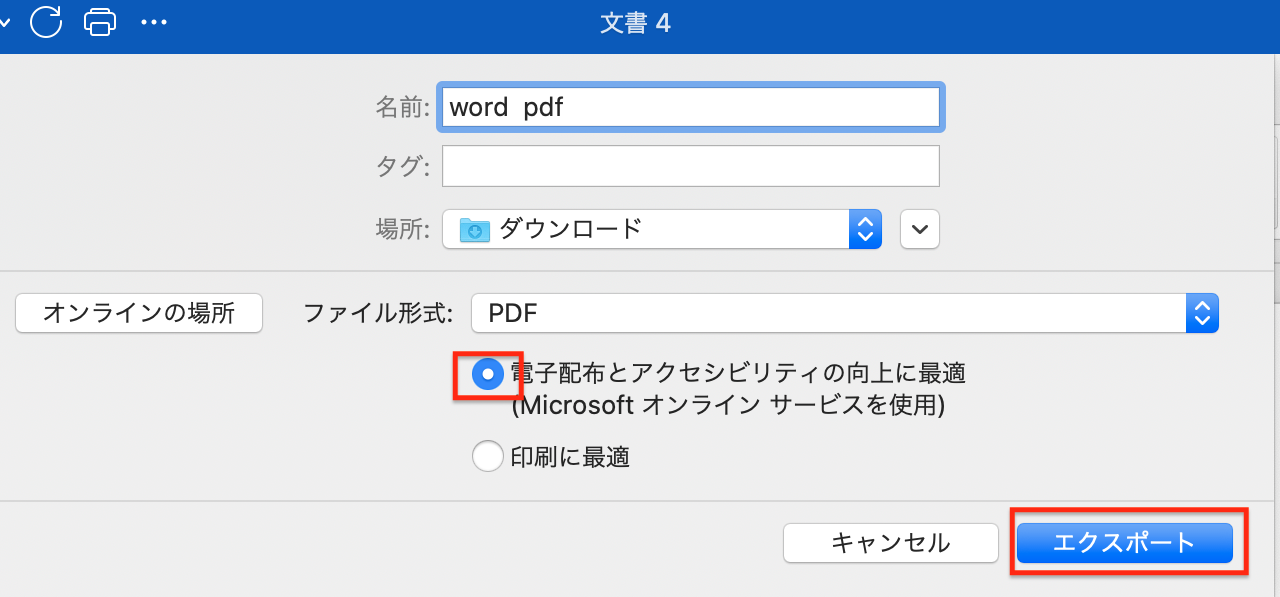
Task: Click into the 名前 filename field
Action: point(691,107)
